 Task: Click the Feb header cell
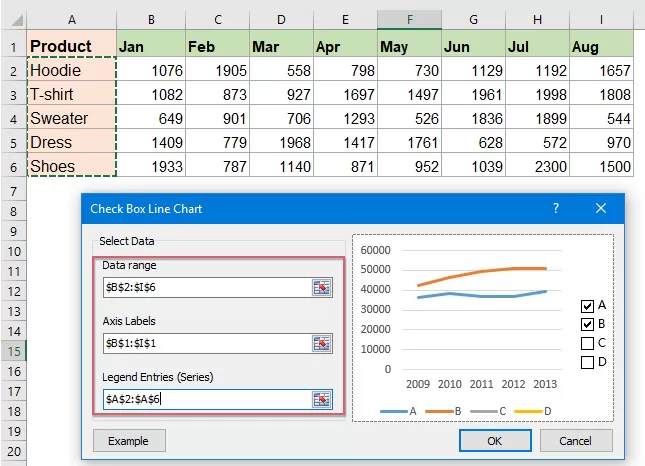coord(218,43)
